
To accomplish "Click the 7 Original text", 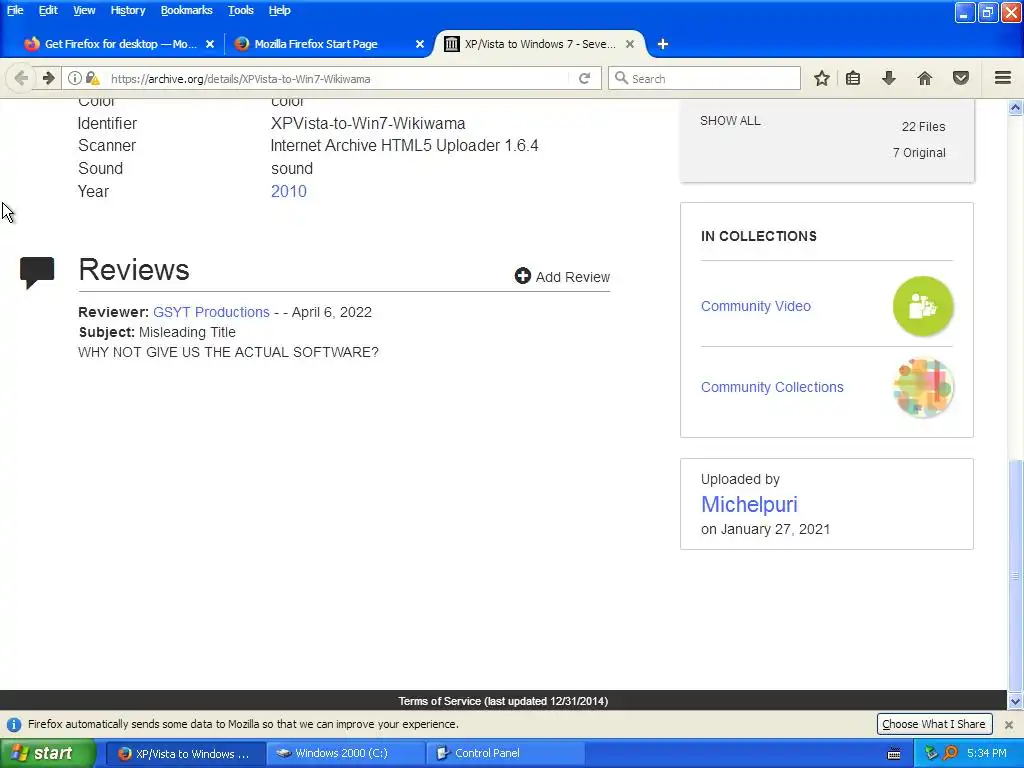I will [919, 153].
